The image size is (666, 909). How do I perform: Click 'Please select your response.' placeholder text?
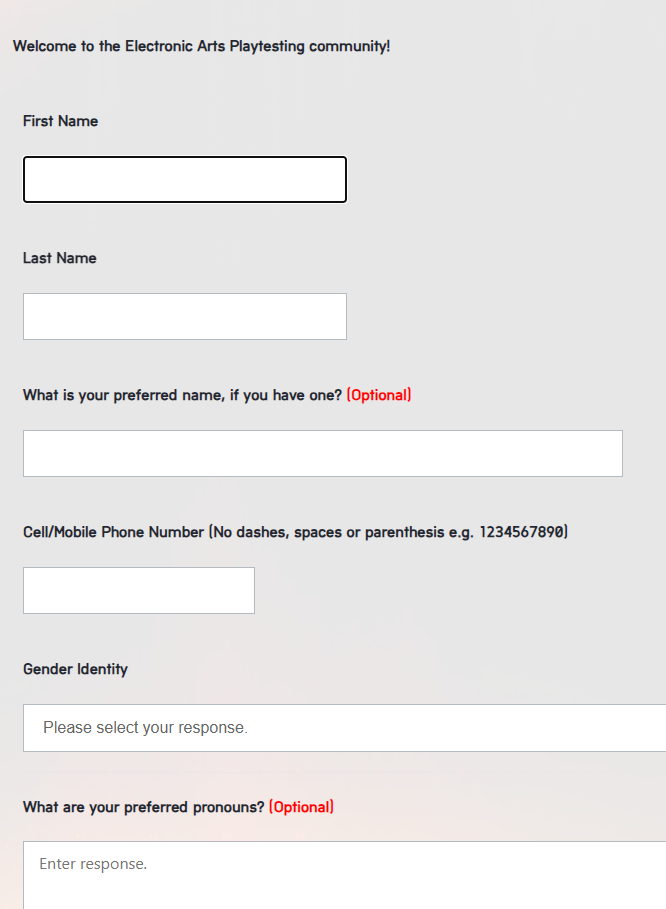click(x=145, y=728)
